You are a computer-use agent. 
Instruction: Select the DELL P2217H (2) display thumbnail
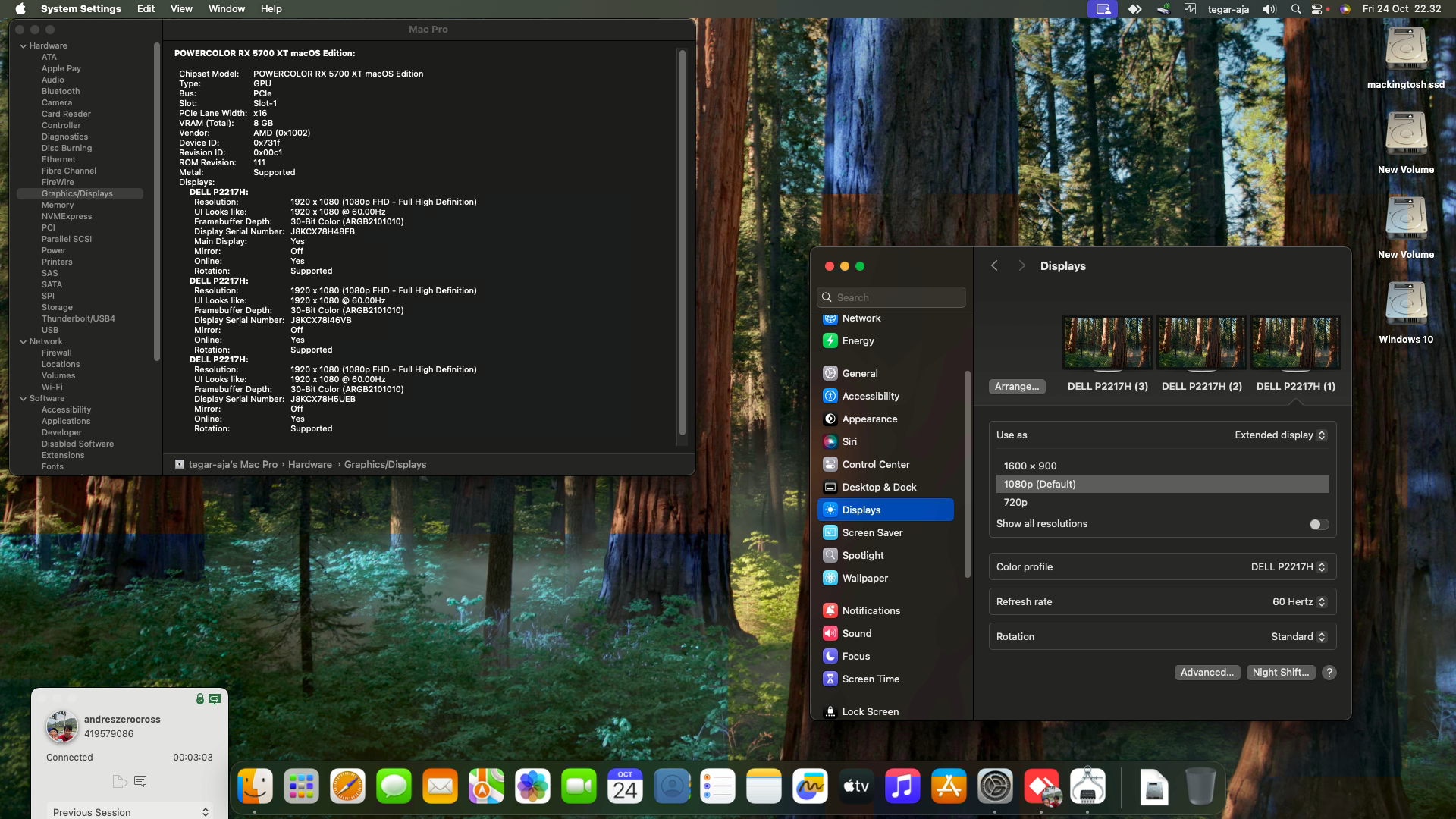click(1201, 343)
